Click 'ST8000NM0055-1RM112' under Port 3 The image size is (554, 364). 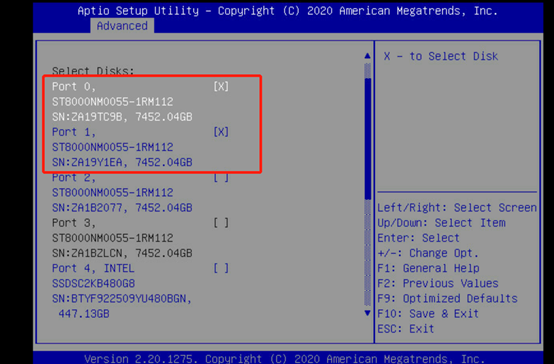click(x=113, y=238)
